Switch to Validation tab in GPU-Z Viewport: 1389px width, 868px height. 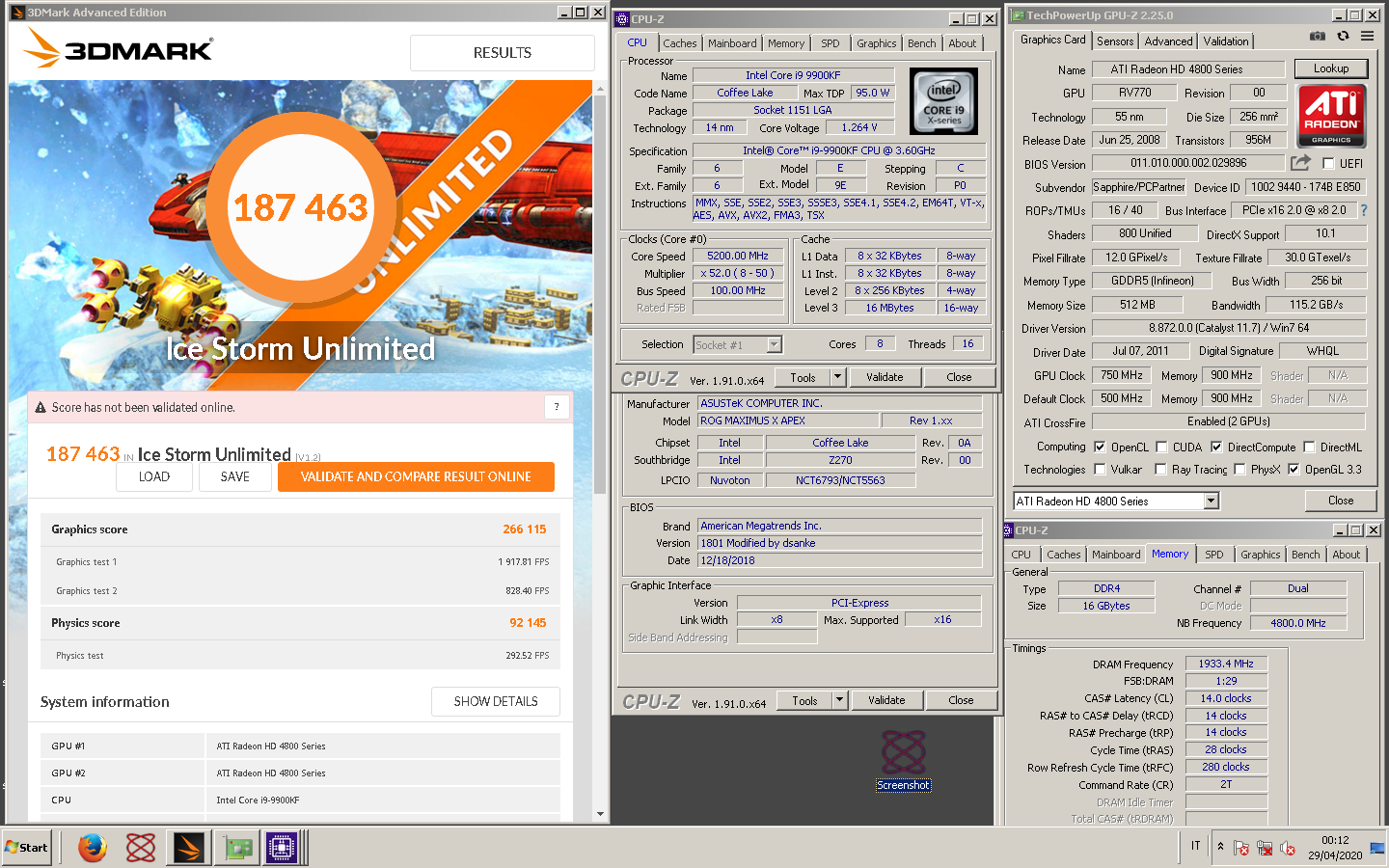tap(1226, 41)
